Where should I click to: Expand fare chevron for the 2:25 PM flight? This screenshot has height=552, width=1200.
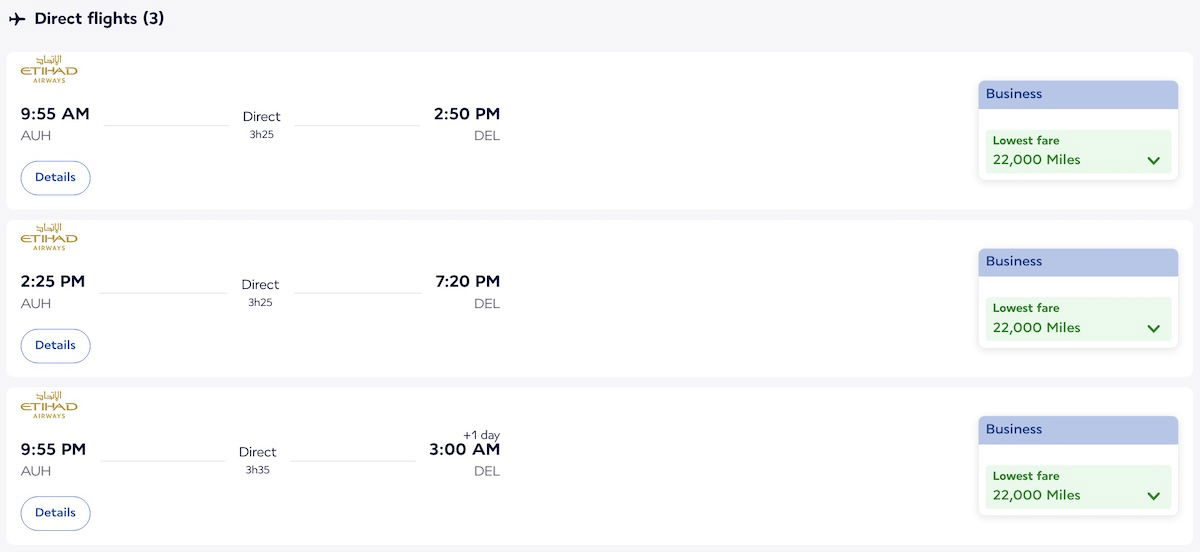coord(1153,328)
